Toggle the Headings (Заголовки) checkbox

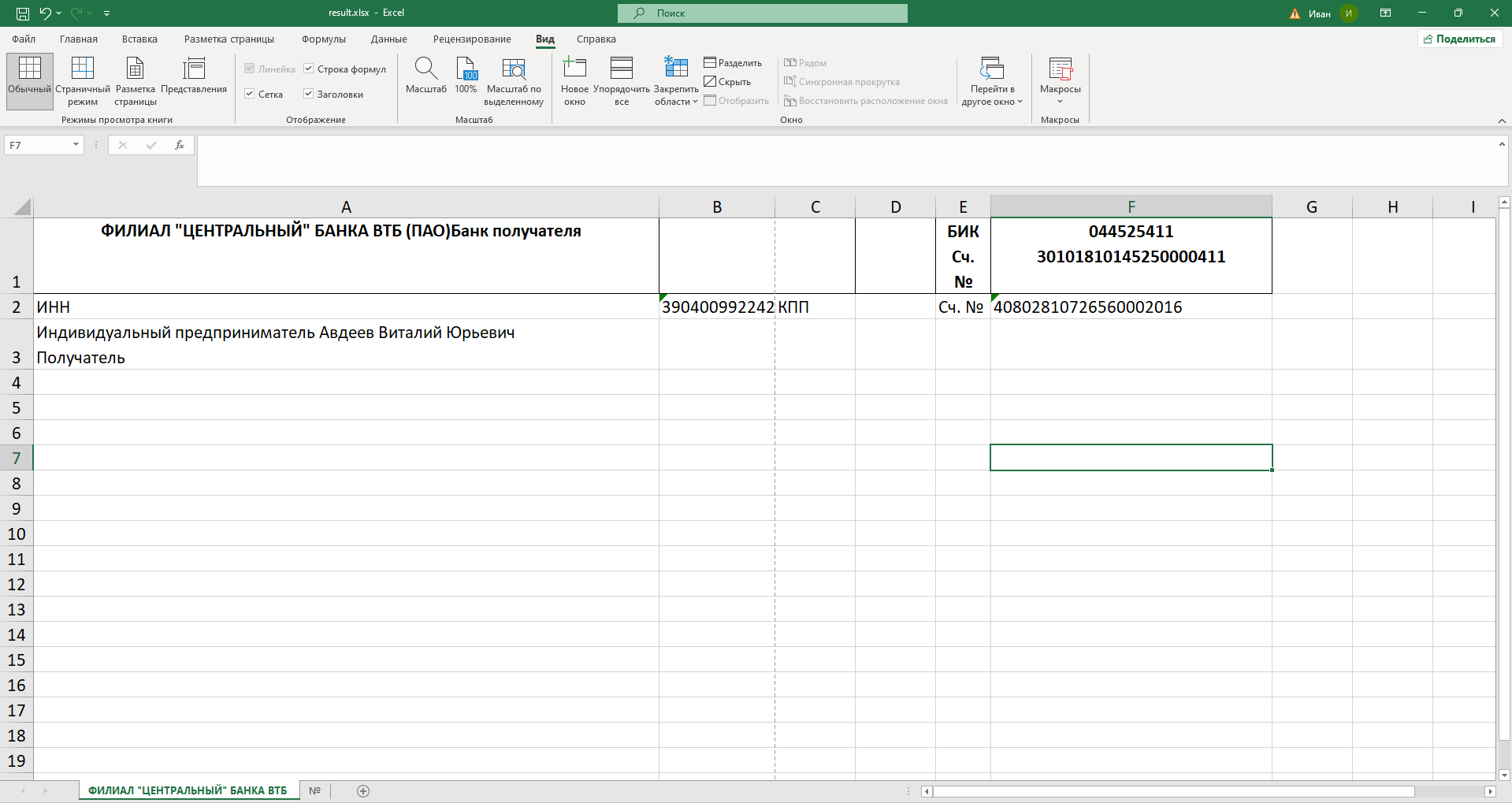[309, 94]
